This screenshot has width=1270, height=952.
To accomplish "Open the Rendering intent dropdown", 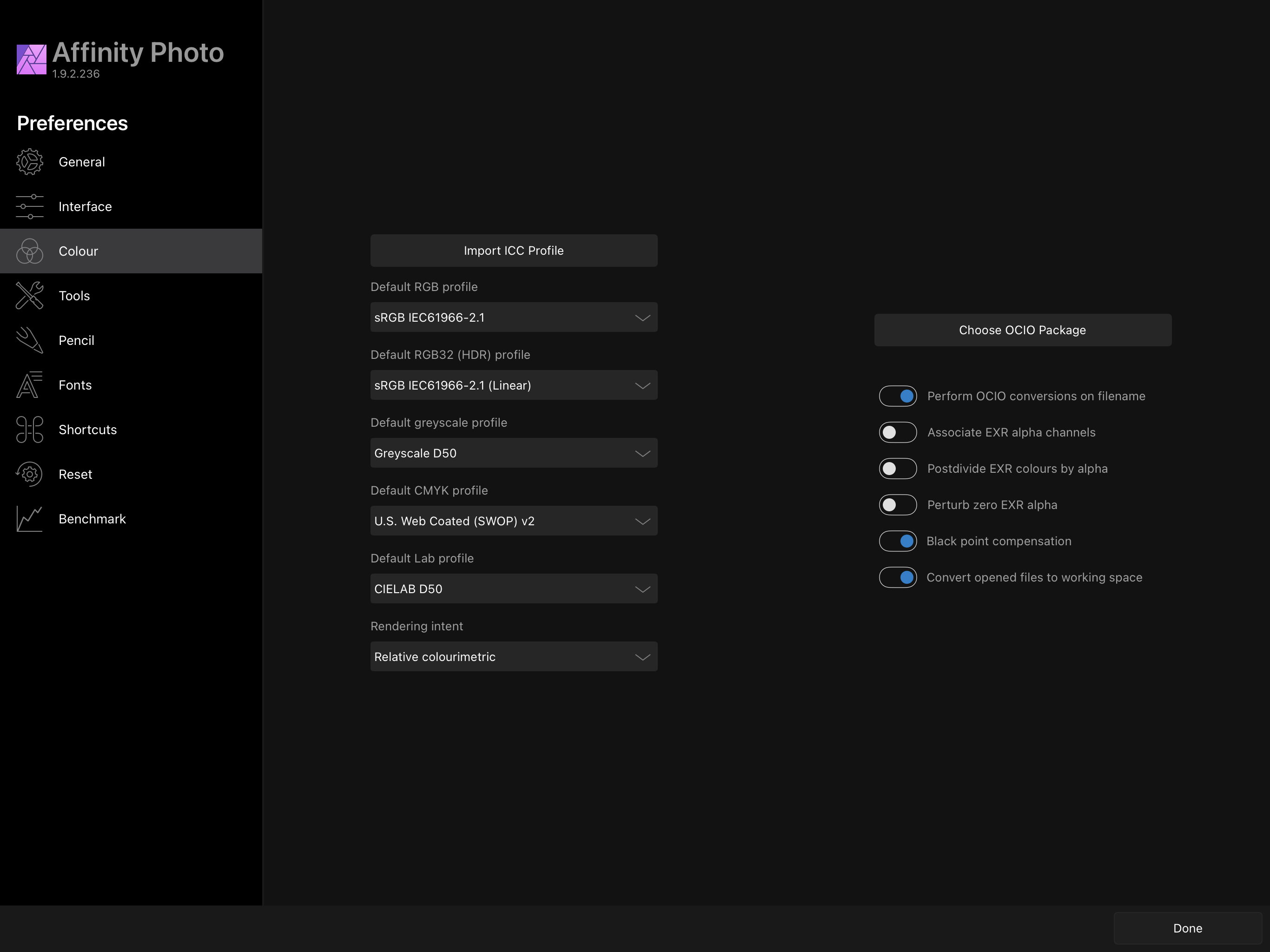I will (514, 657).
